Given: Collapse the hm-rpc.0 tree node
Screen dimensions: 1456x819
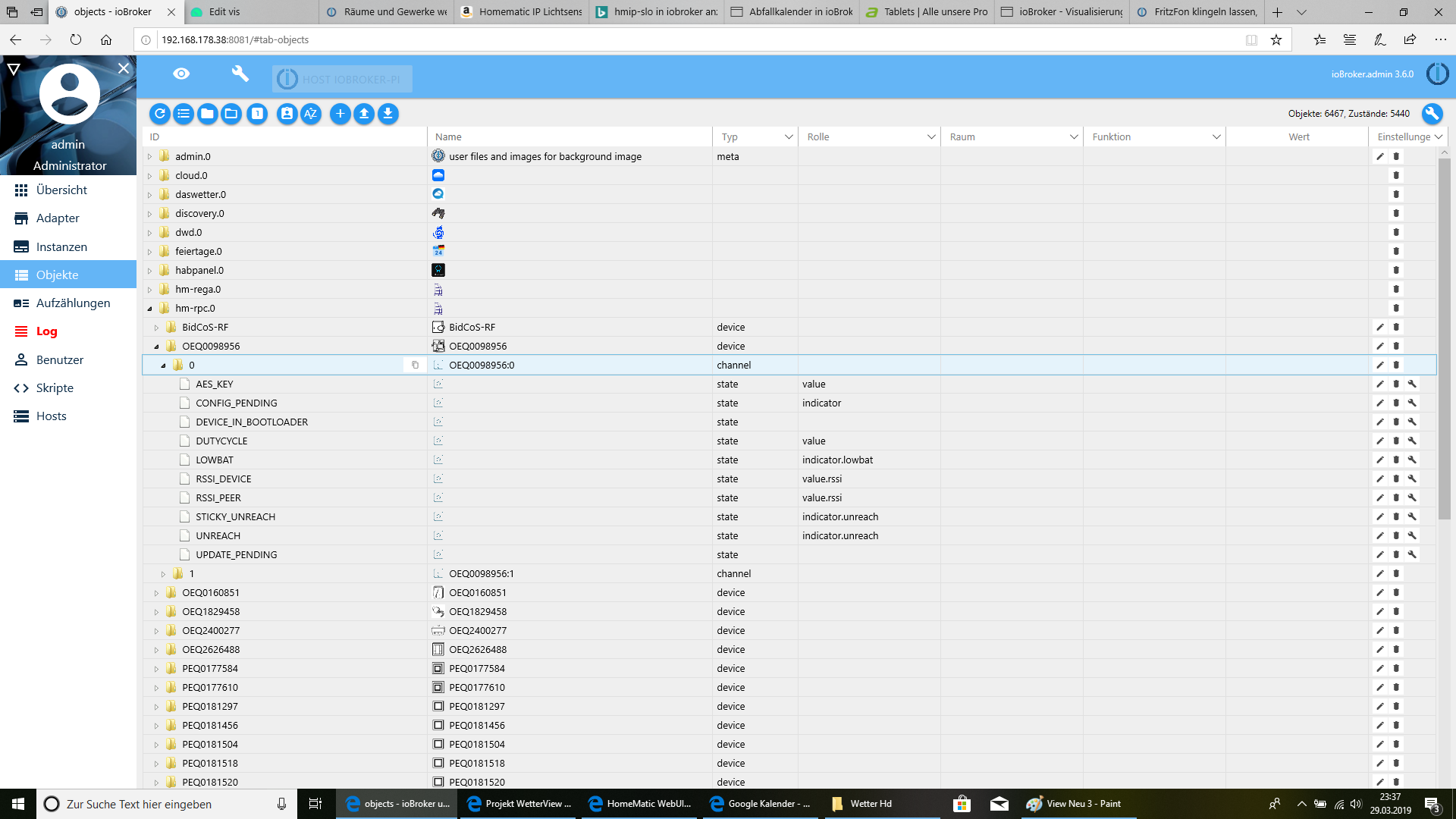Looking at the screenshot, I should (150, 309).
